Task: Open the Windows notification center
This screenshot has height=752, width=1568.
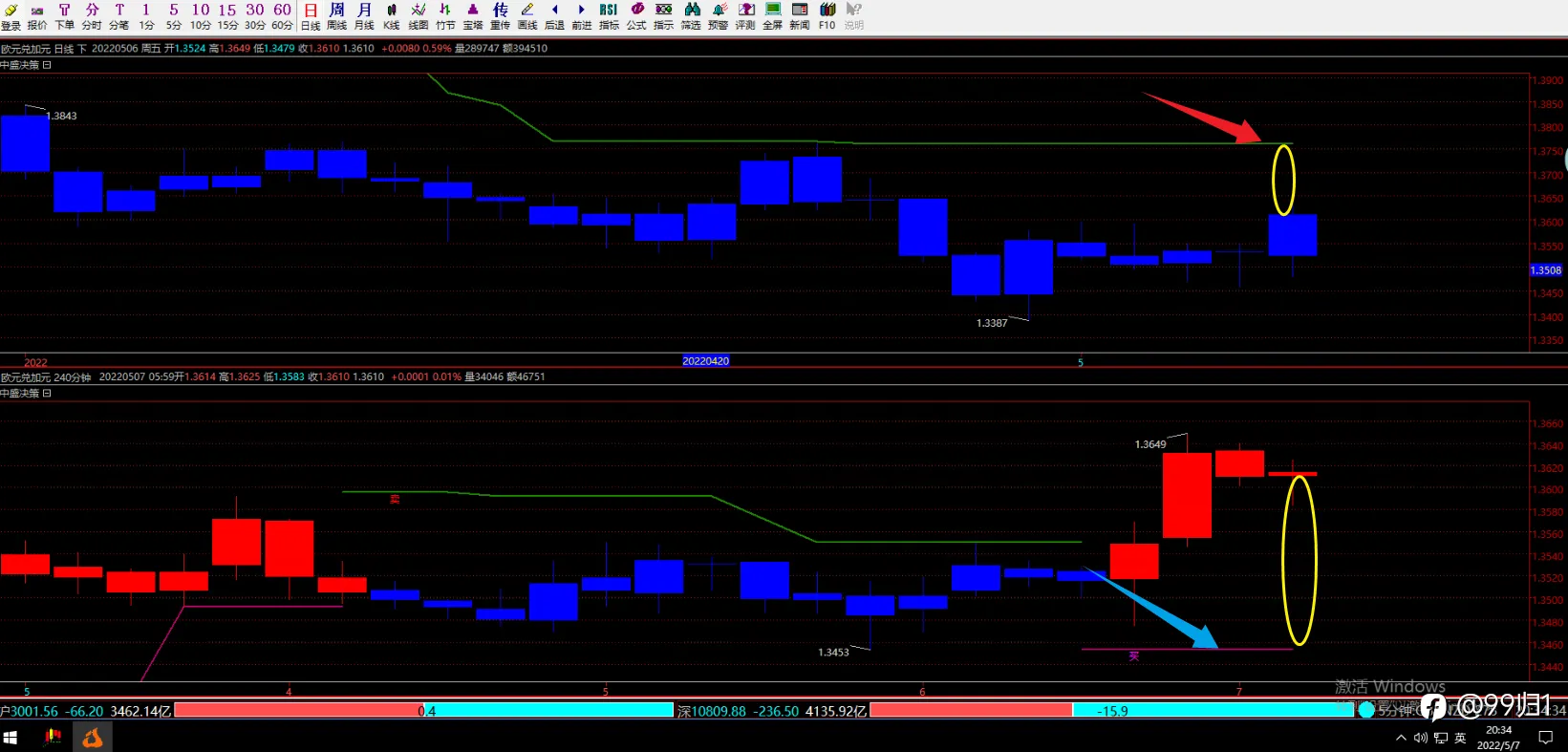Action: tap(1545, 737)
